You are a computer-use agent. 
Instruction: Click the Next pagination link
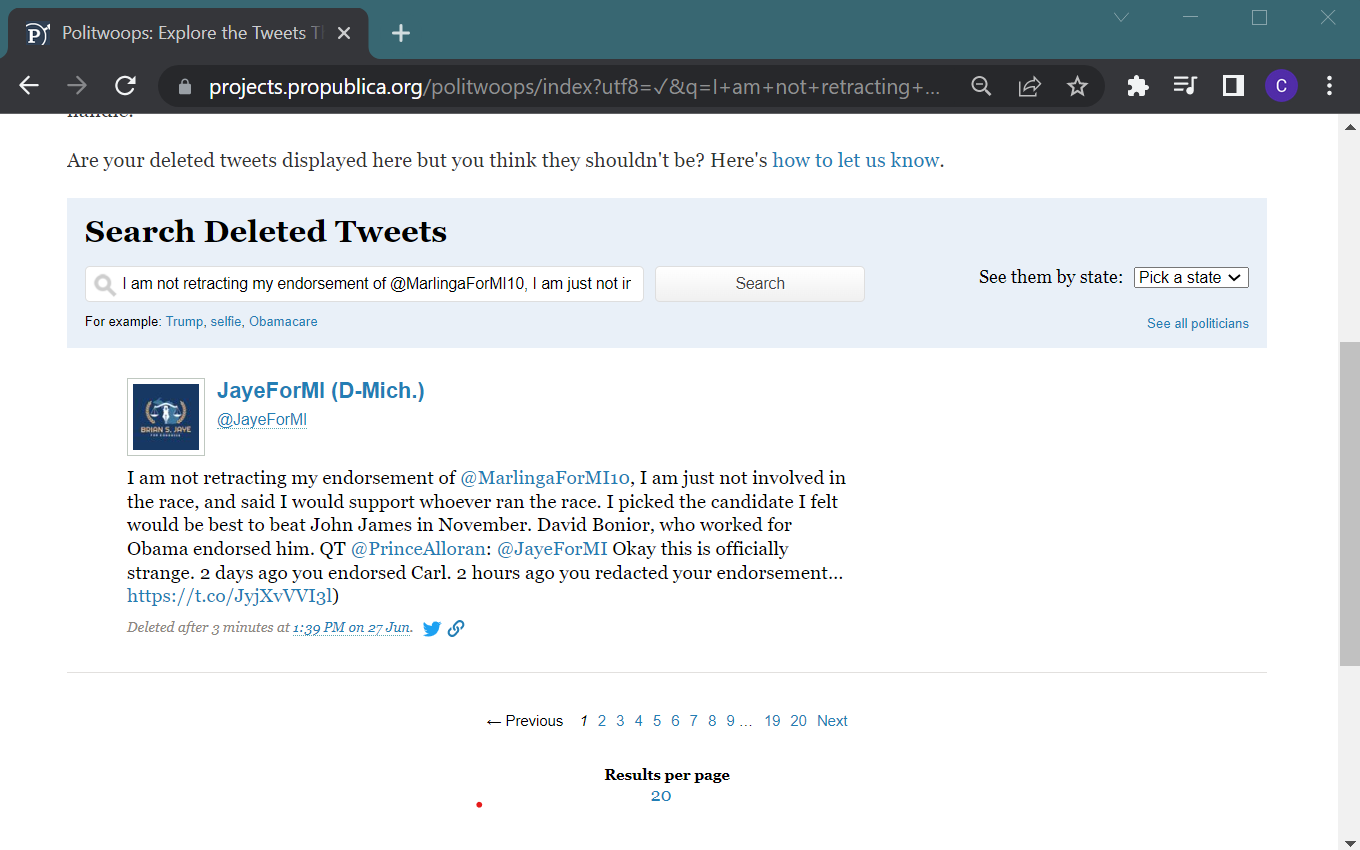(x=832, y=721)
